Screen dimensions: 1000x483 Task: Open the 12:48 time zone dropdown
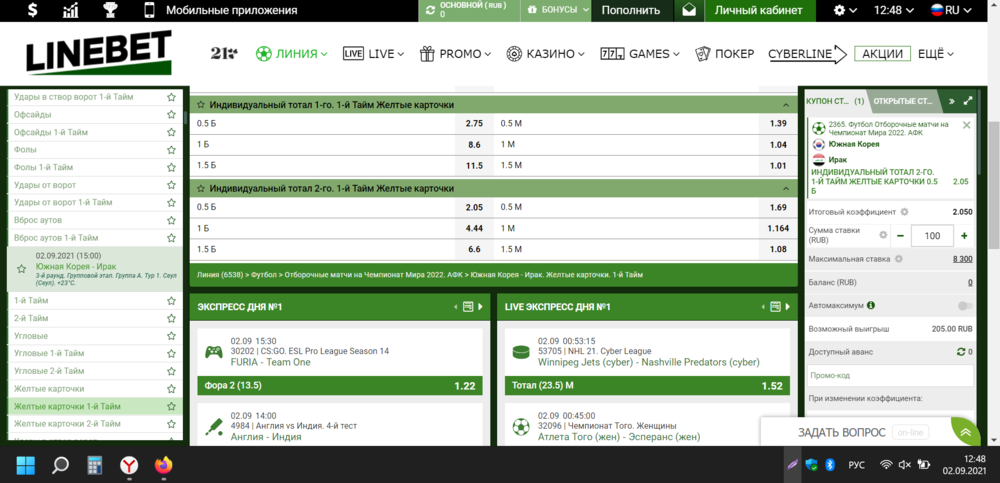click(x=893, y=10)
